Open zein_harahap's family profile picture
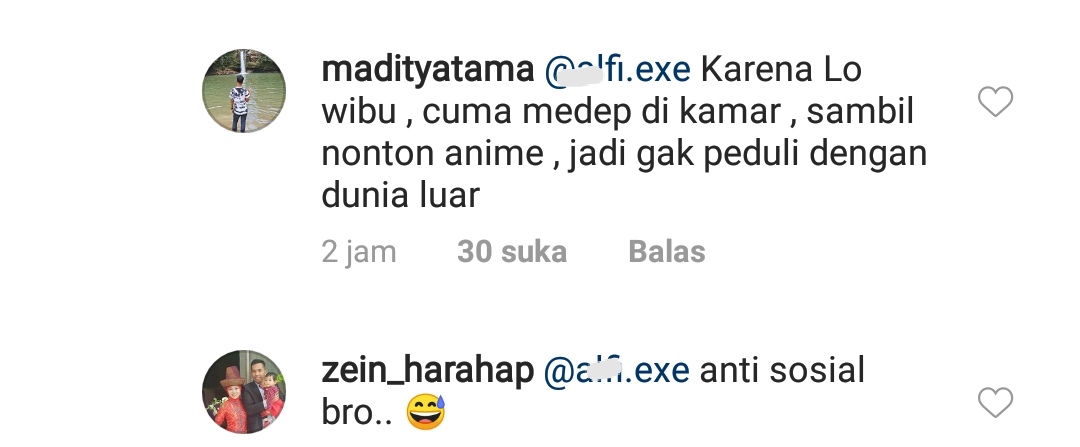1080x447 pixels. point(244,391)
